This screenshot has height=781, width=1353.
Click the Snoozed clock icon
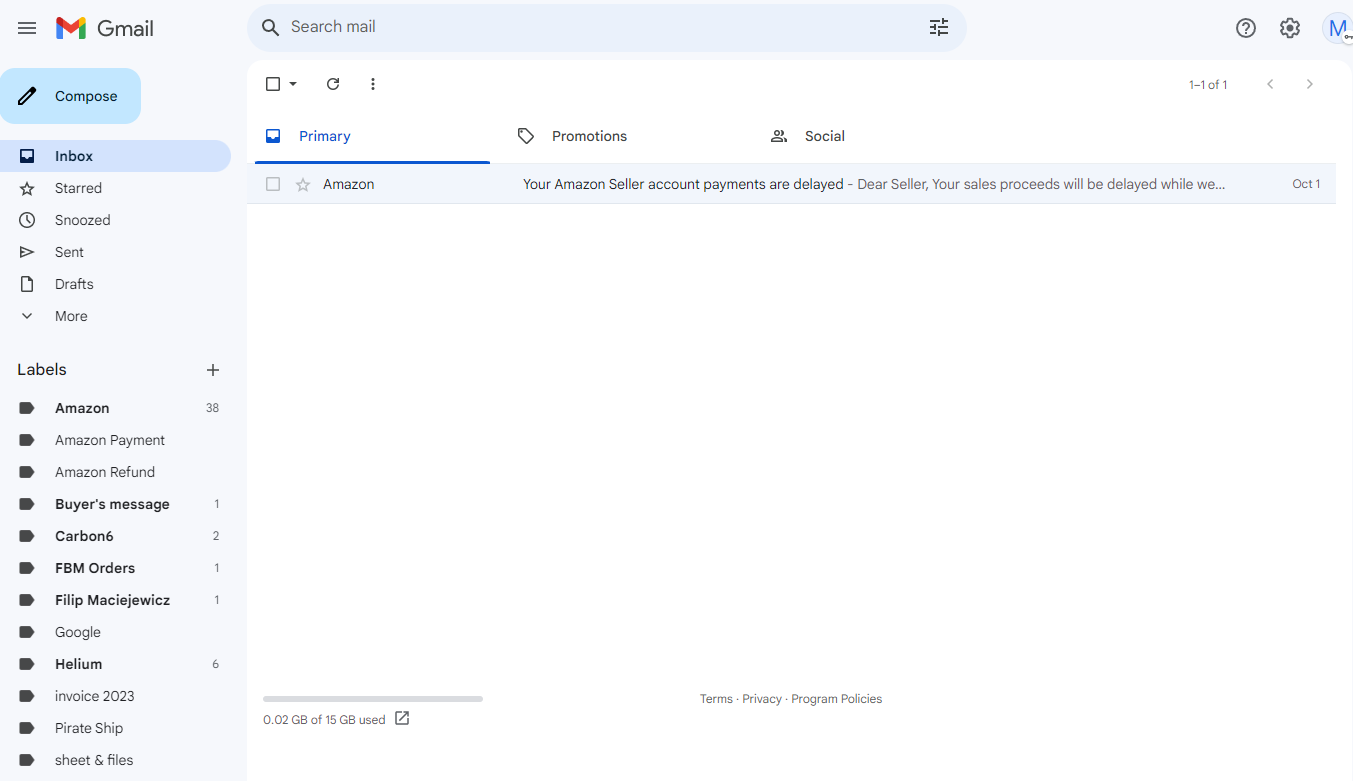[x=27, y=220]
